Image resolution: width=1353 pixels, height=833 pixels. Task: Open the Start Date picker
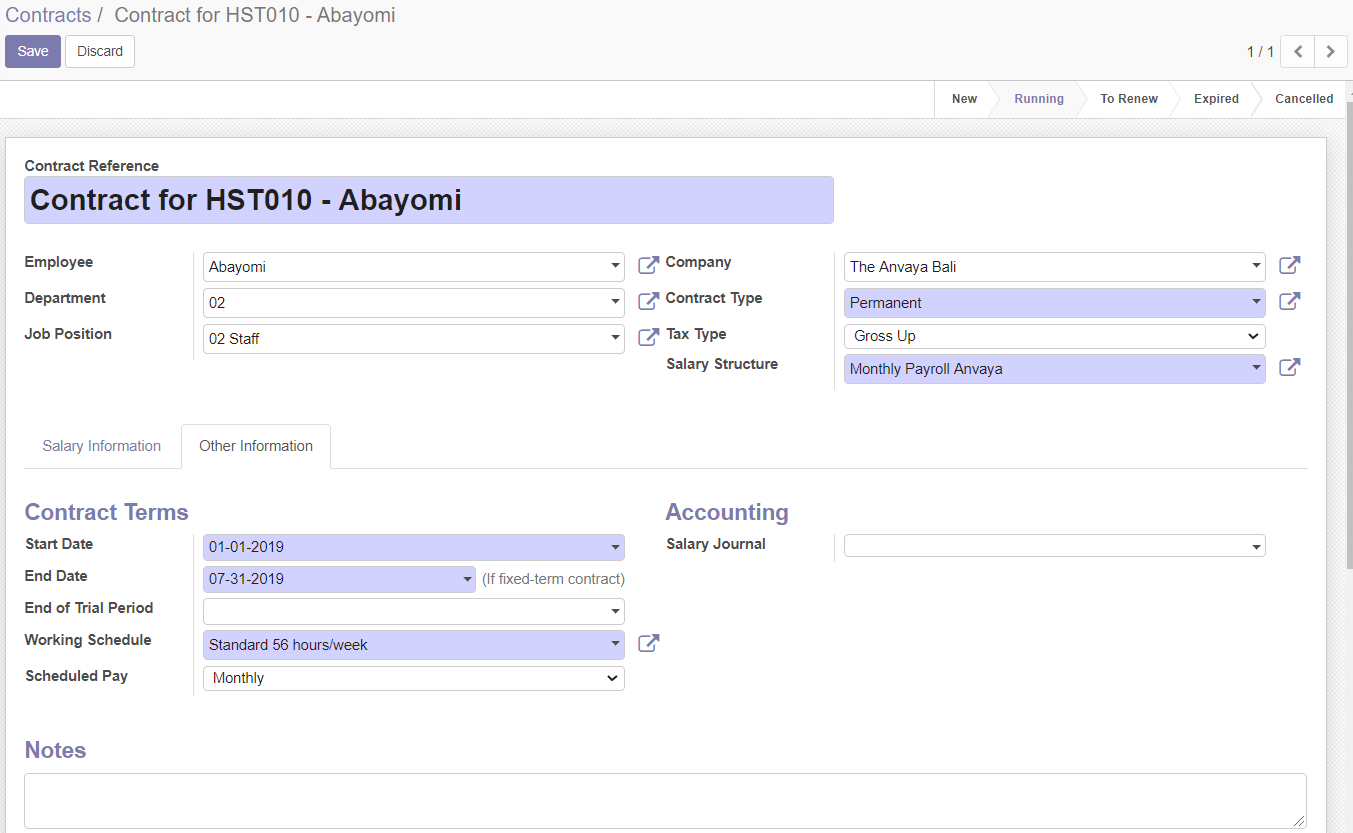pos(414,547)
